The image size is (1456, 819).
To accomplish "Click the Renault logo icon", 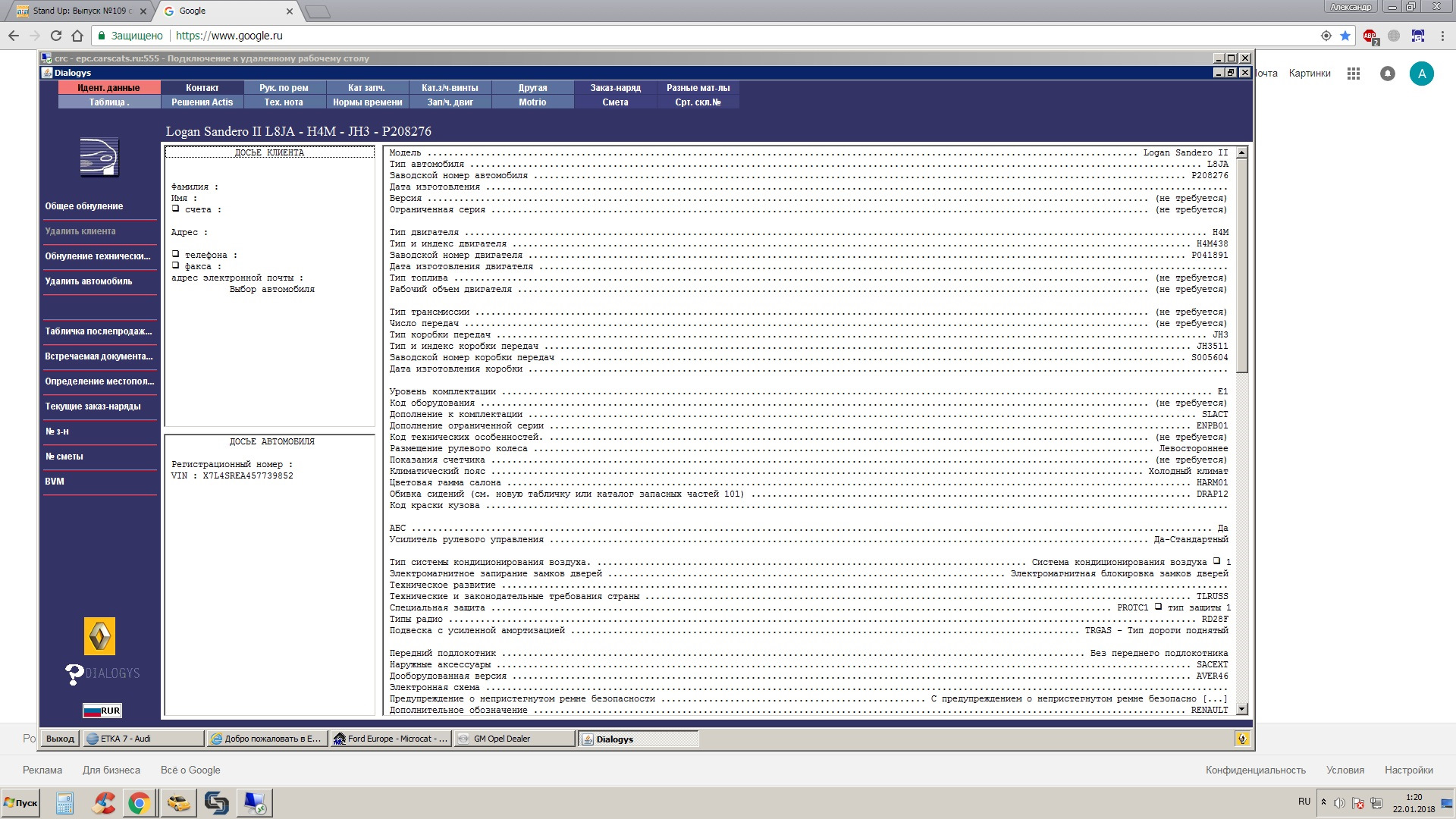I will (99, 635).
